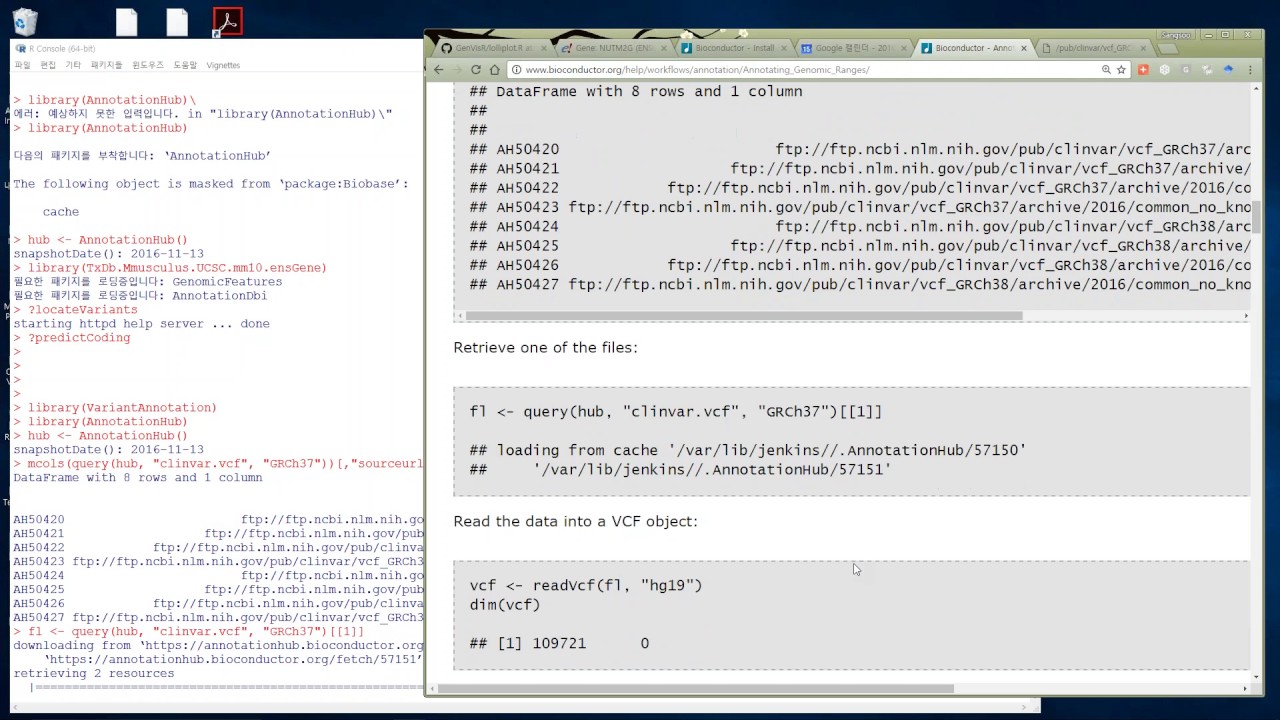Click the 'fl <- query(hub' code line in browser

pos(676,411)
